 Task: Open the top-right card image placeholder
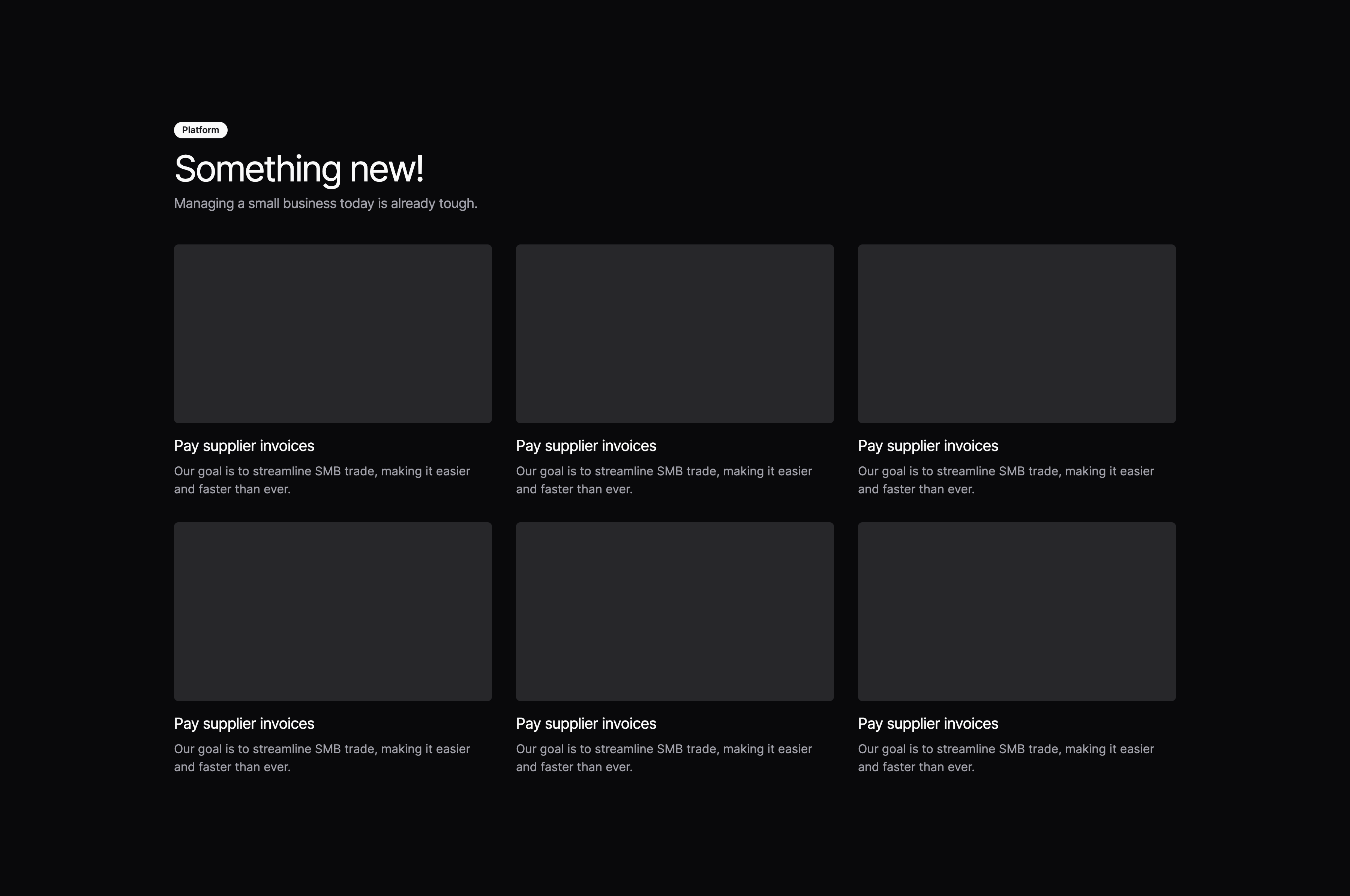click(x=1016, y=334)
